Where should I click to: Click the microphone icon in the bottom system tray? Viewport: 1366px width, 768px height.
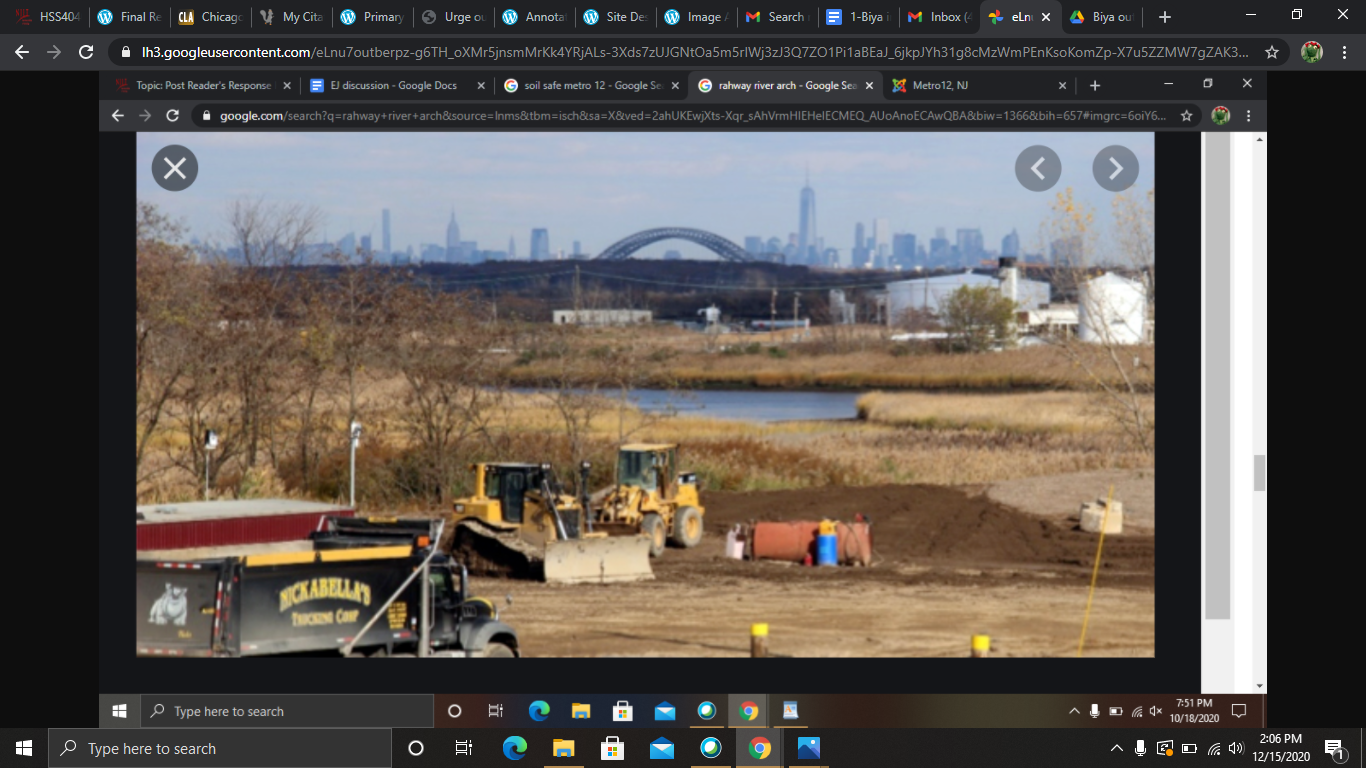[1141, 748]
